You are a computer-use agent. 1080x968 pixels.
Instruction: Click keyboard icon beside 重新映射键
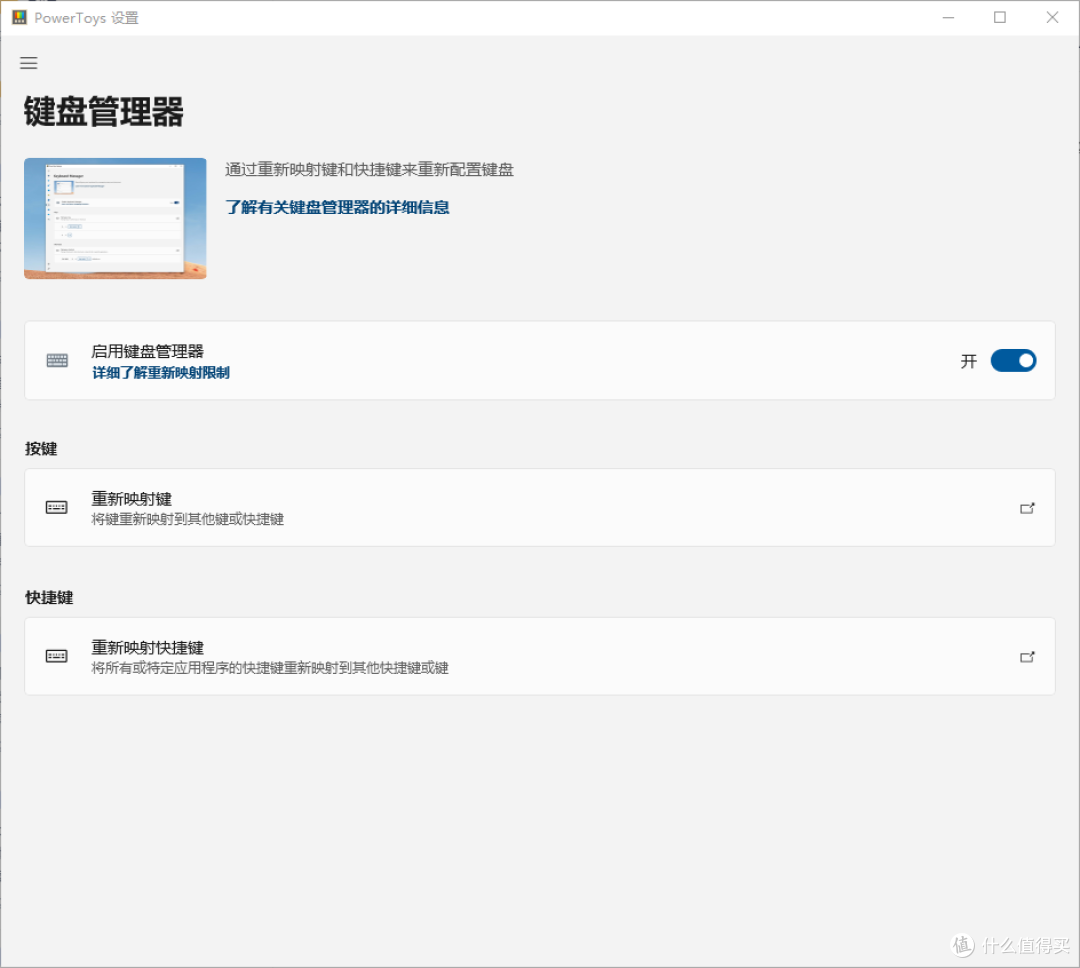pyautogui.click(x=56, y=508)
